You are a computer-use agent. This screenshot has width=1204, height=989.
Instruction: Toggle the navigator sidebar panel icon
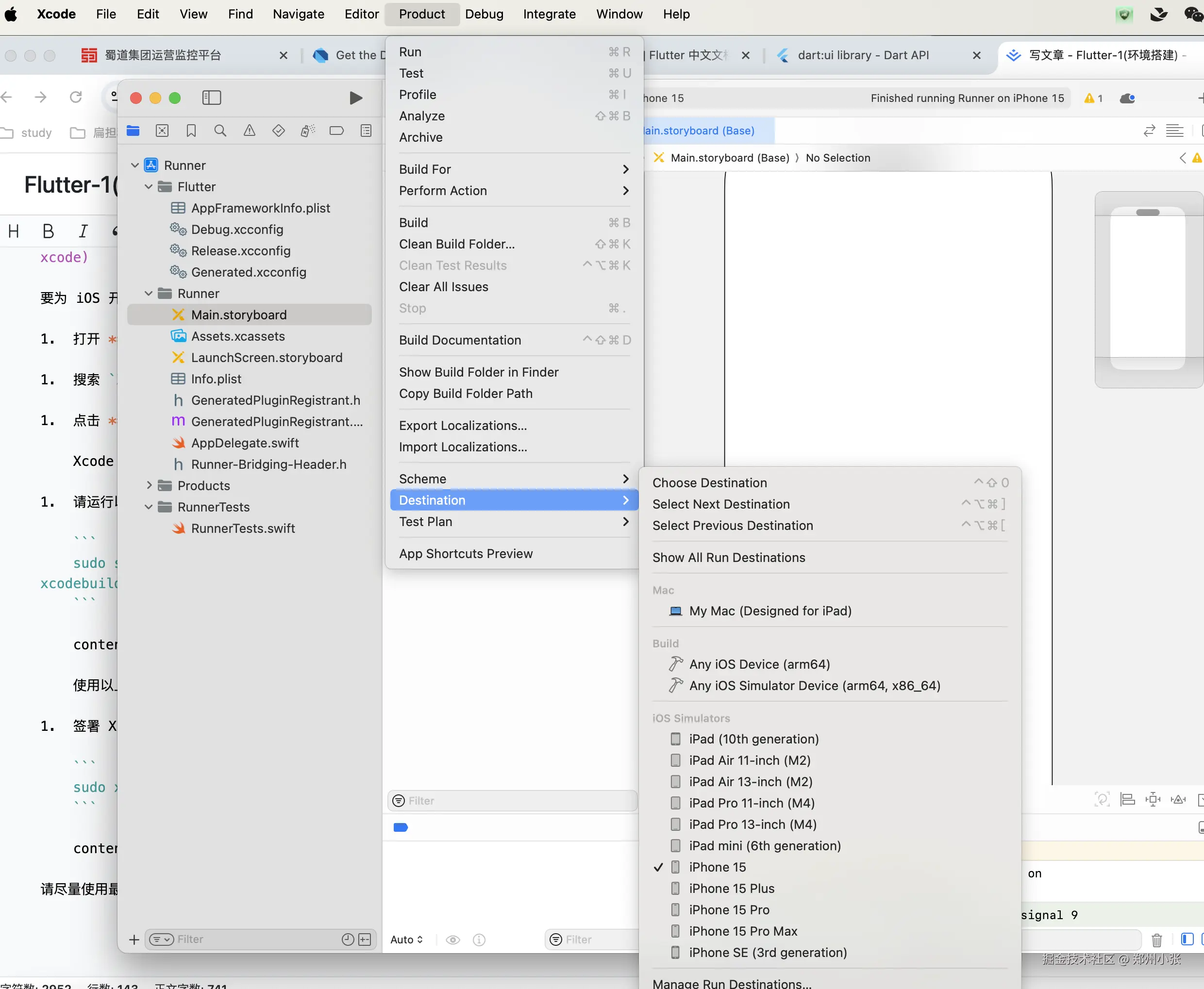[x=211, y=98]
